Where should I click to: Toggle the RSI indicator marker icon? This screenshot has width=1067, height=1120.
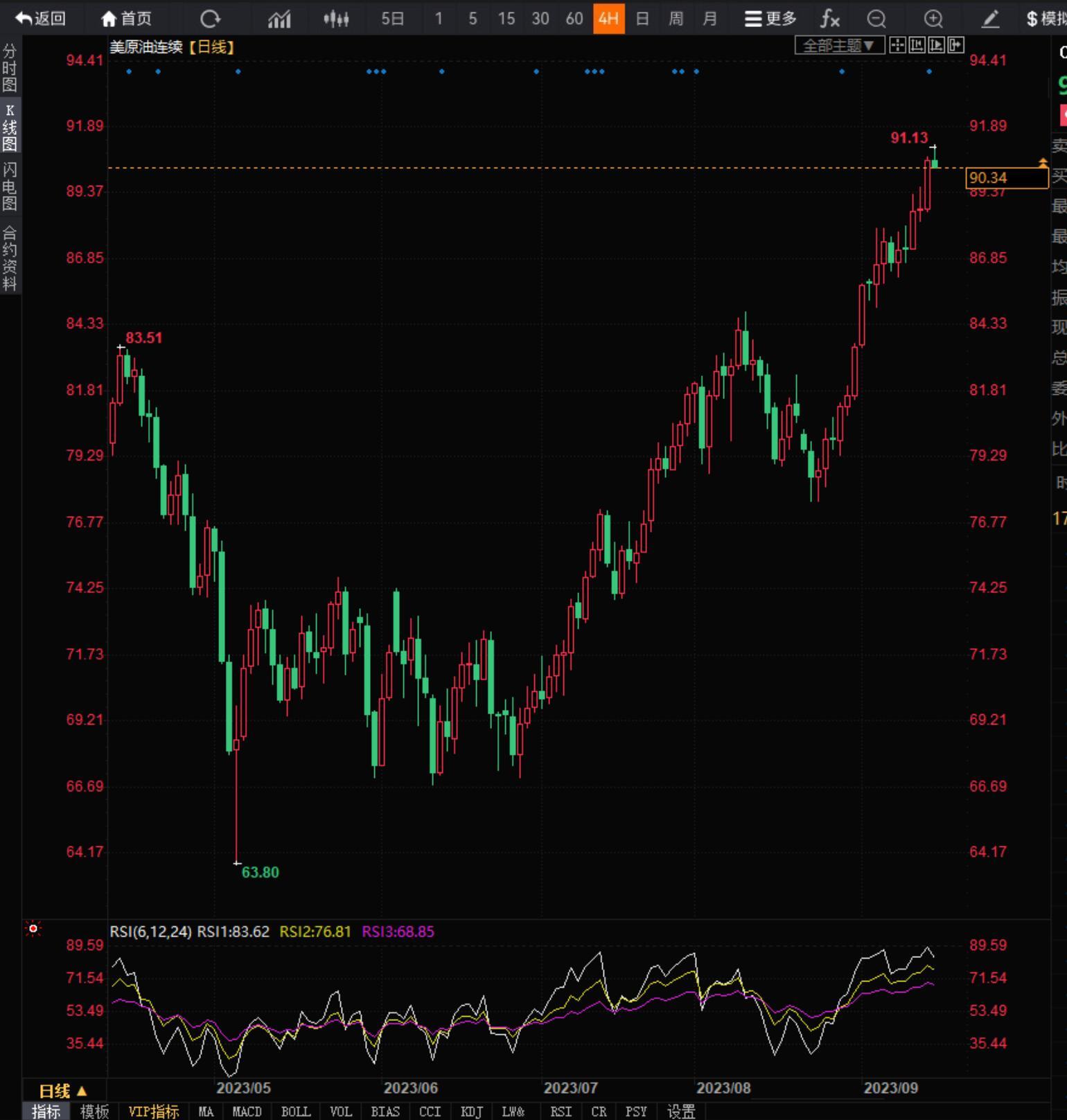click(33, 929)
